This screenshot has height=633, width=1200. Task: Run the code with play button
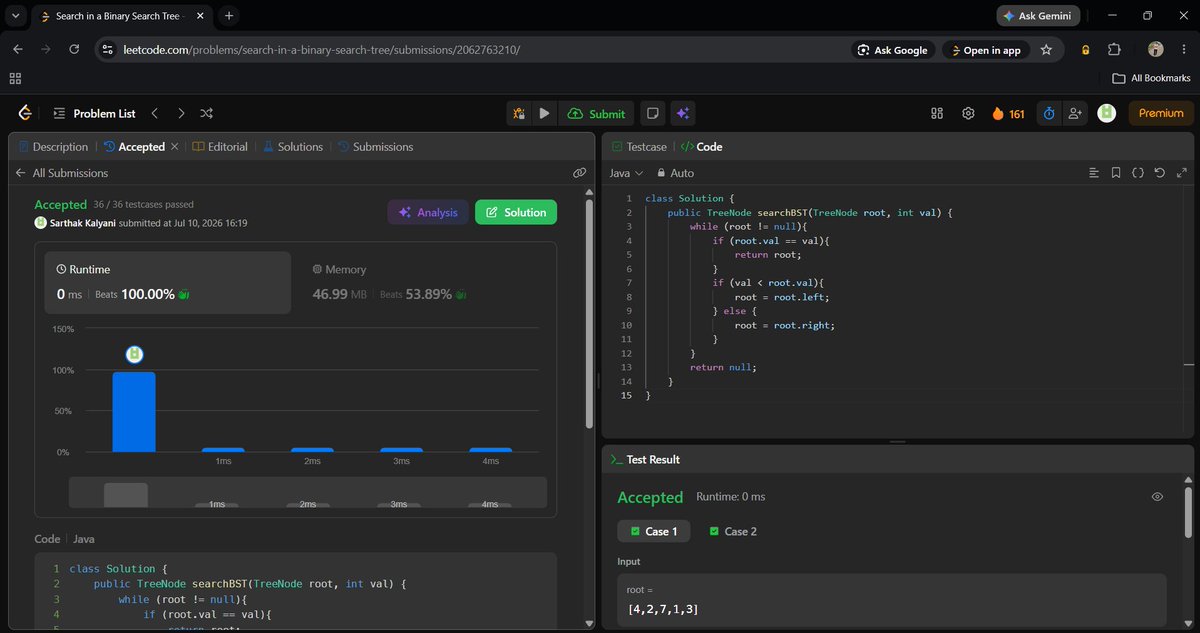[544, 113]
